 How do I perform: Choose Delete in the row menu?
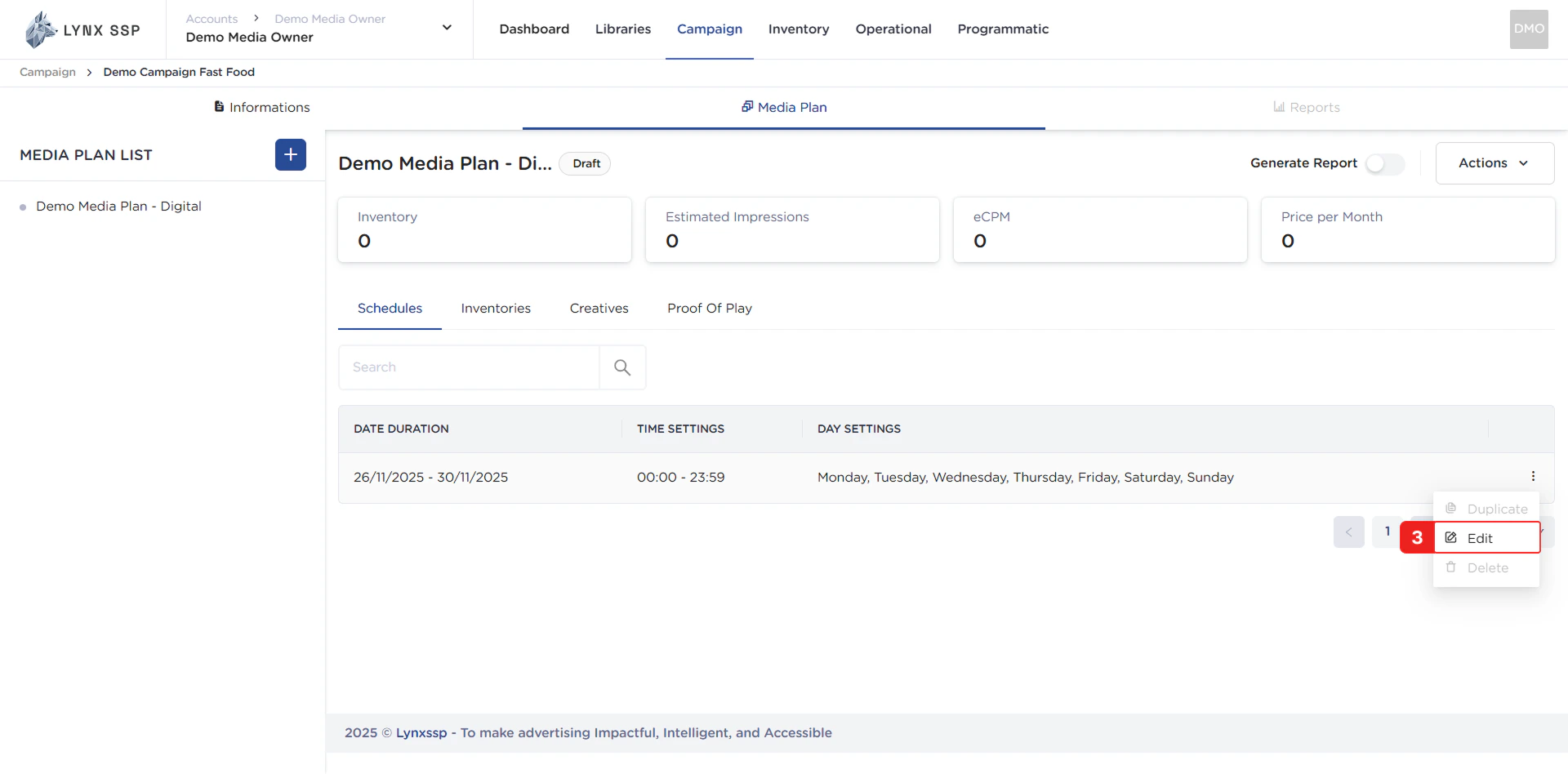pos(1486,568)
